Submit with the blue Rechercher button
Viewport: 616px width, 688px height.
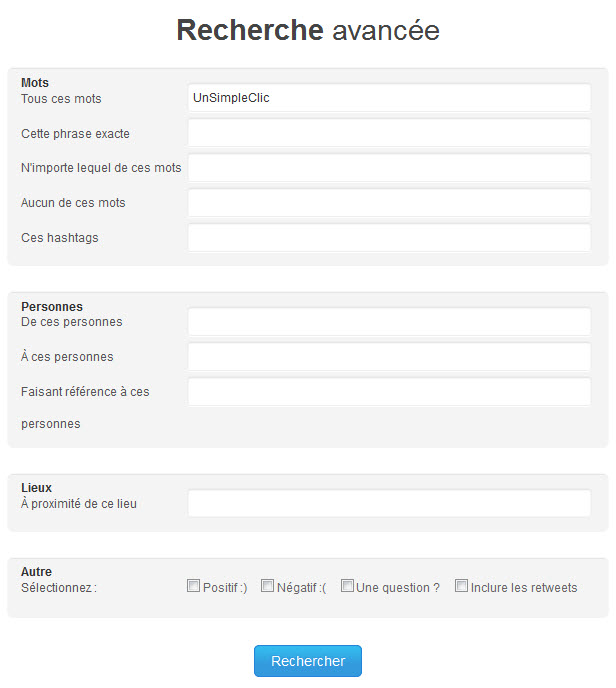pyautogui.click(x=308, y=661)
